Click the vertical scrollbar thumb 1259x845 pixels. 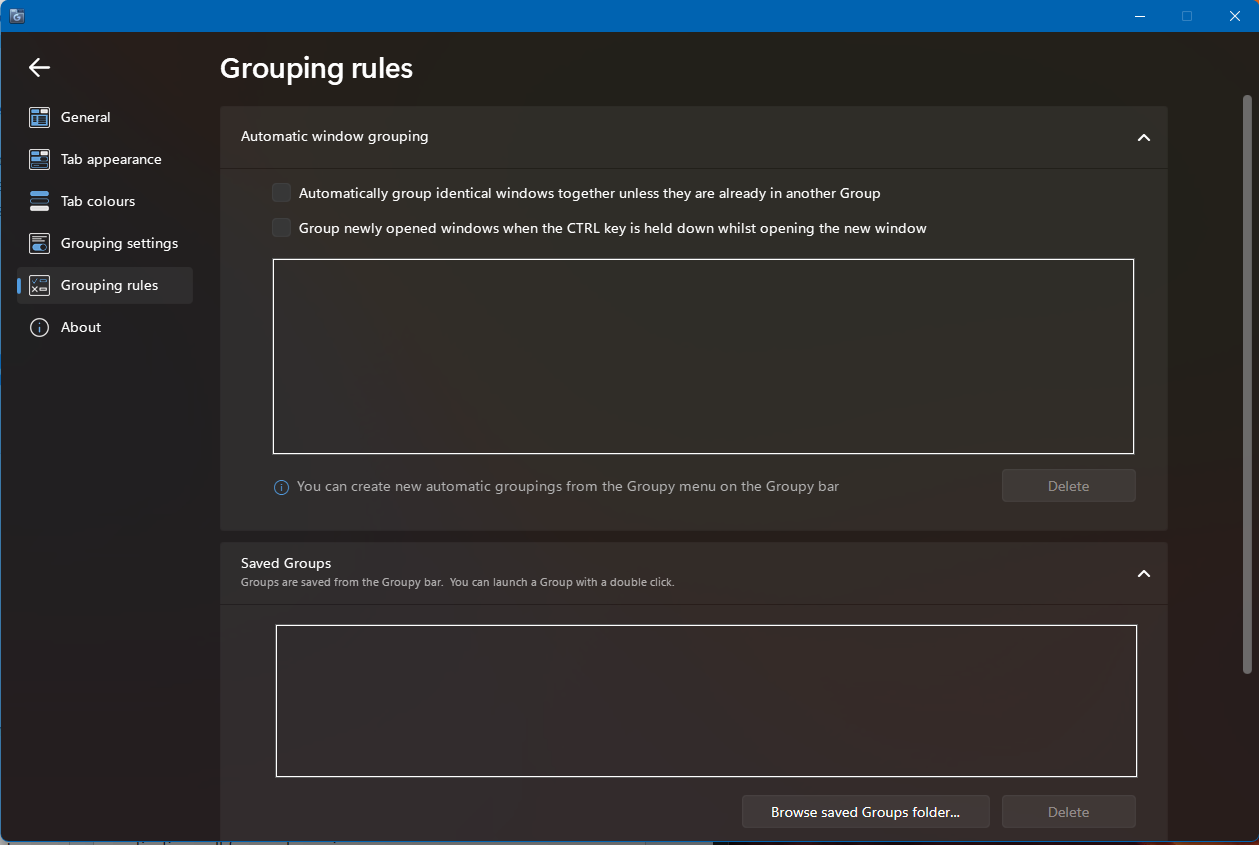click(x=1246, y=384)
